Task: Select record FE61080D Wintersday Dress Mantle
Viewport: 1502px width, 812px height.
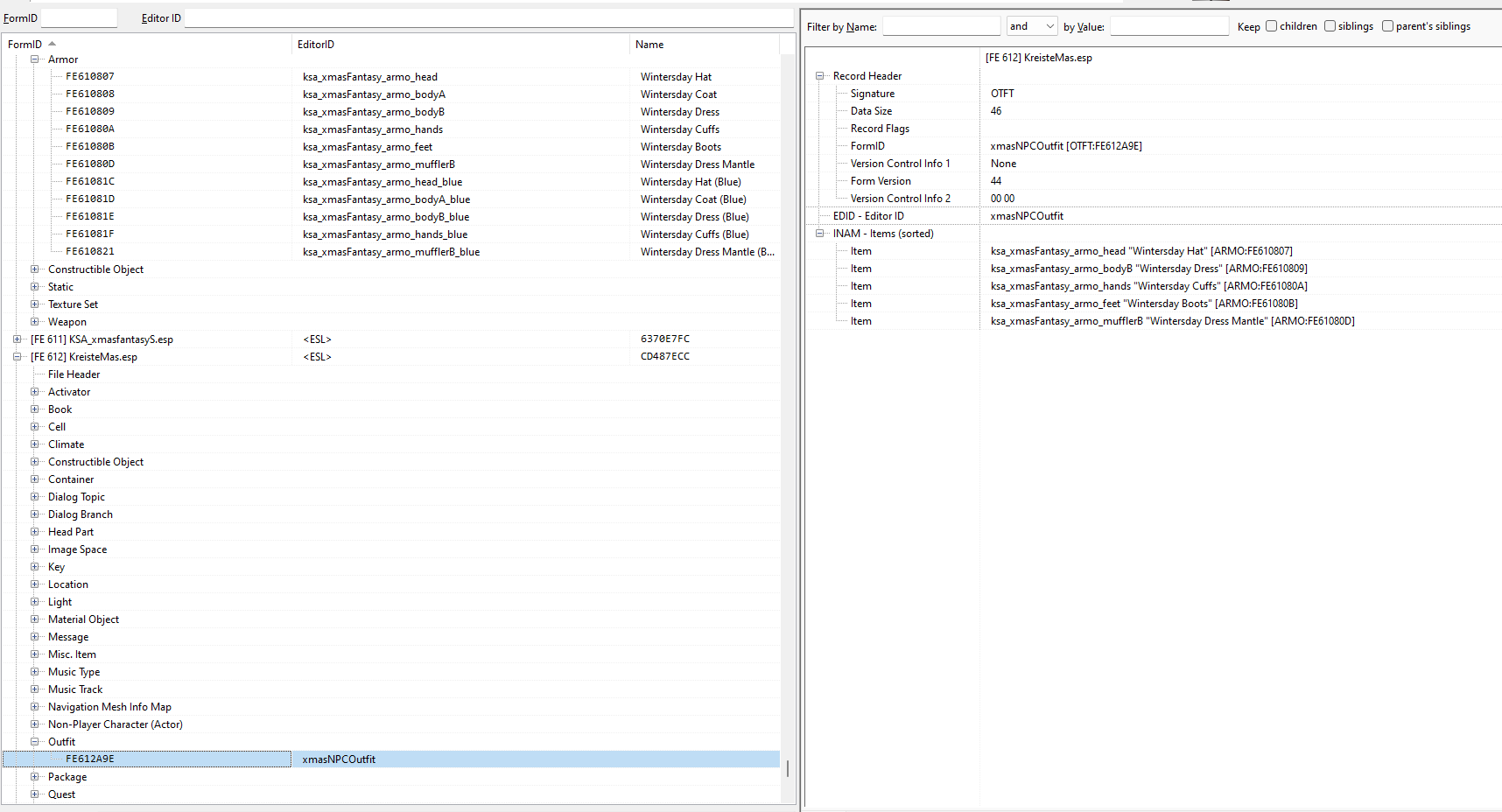Action: coord(390,164)
